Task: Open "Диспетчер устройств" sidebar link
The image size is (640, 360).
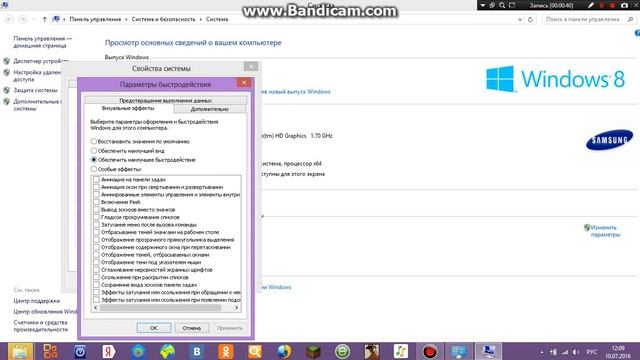Action: point(40,61)
